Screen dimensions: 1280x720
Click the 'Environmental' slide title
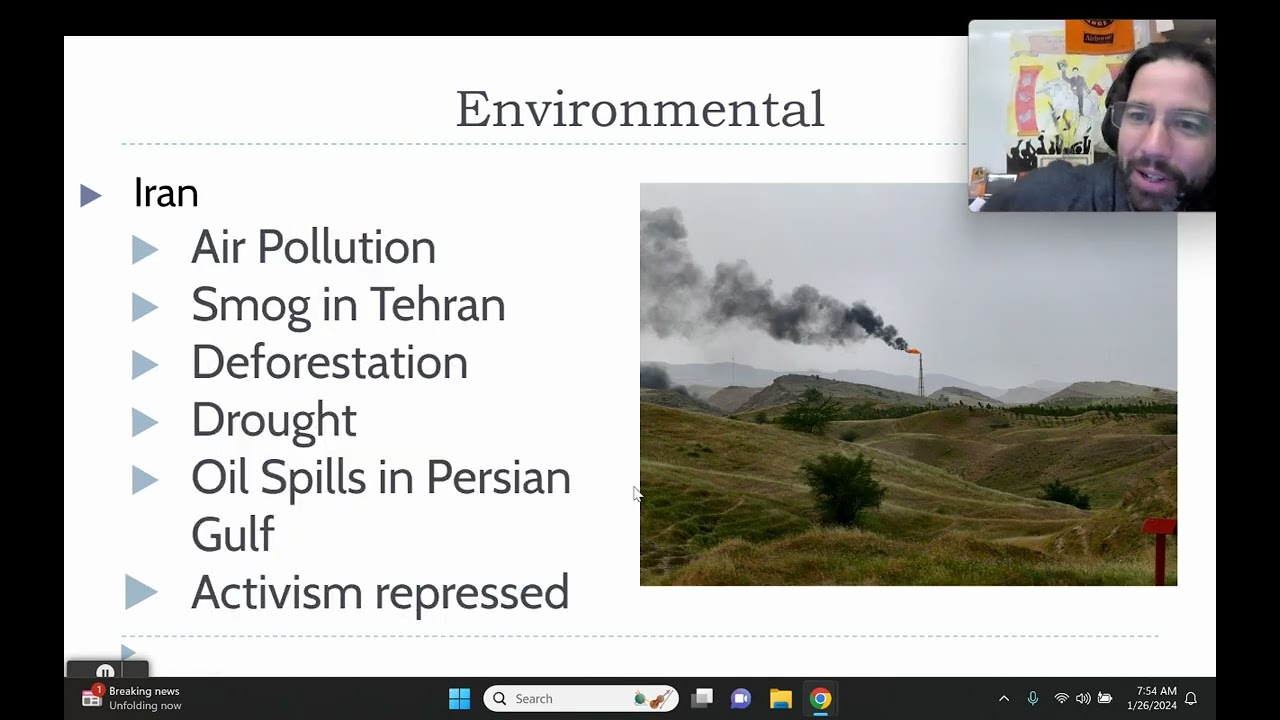(x=640, y=109)
